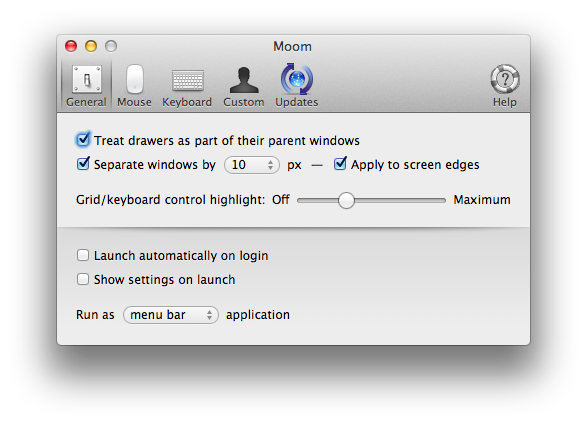The width and height of the screenshot is (587, 424).
Task: Minimize window with the yellow button
Action: tap(91, 46)
